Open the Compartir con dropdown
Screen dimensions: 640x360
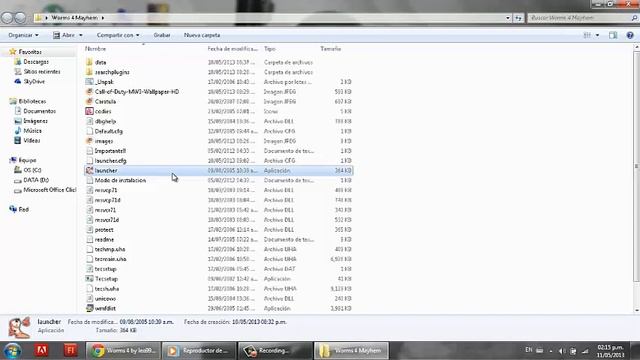[118, 36]
